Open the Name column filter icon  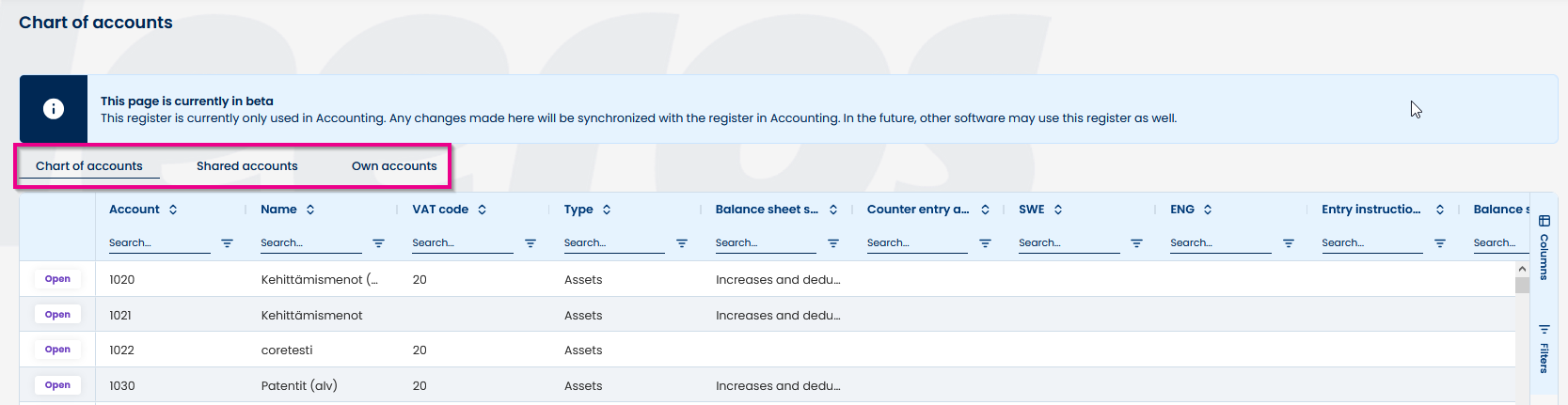coord(378,243)
